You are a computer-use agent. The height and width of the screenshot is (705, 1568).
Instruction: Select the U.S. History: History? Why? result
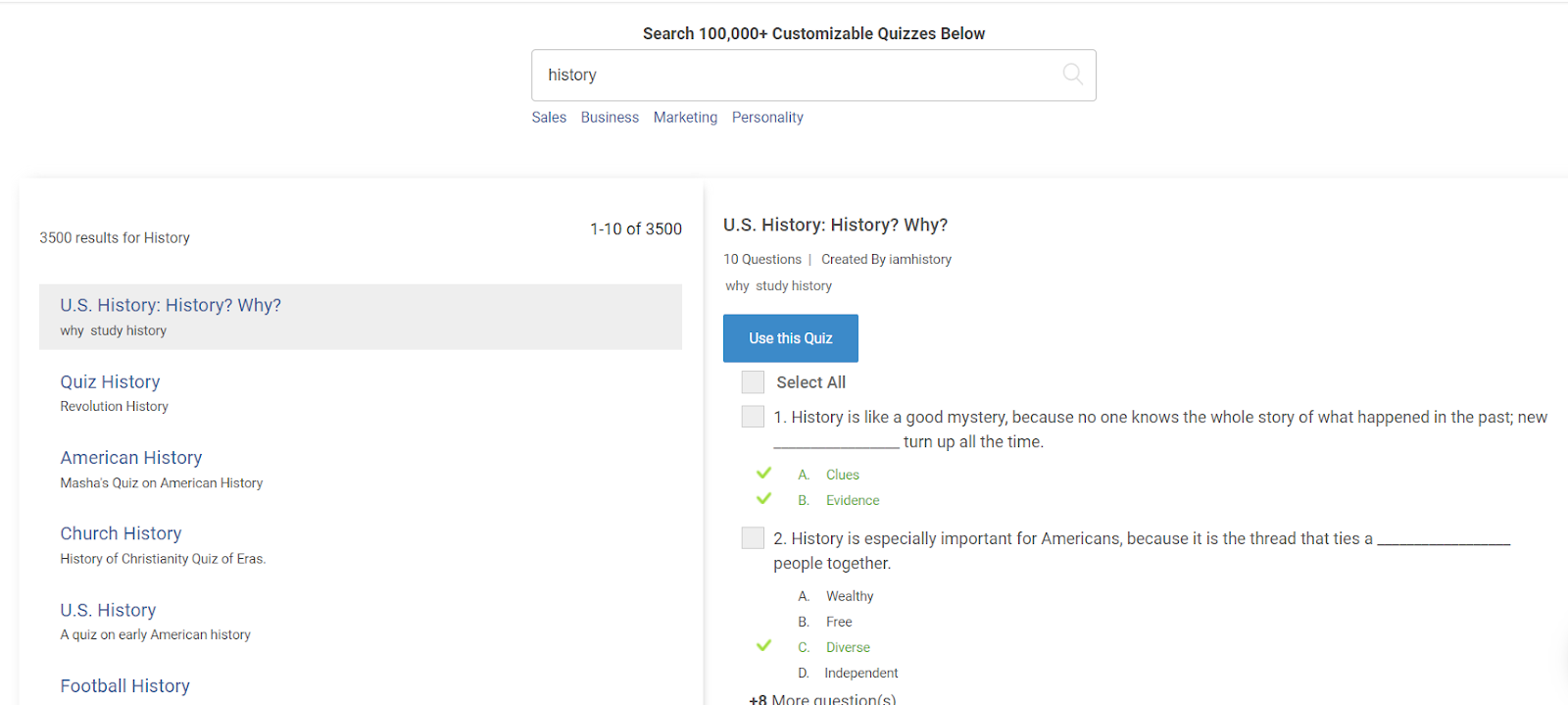coord(171,306)
